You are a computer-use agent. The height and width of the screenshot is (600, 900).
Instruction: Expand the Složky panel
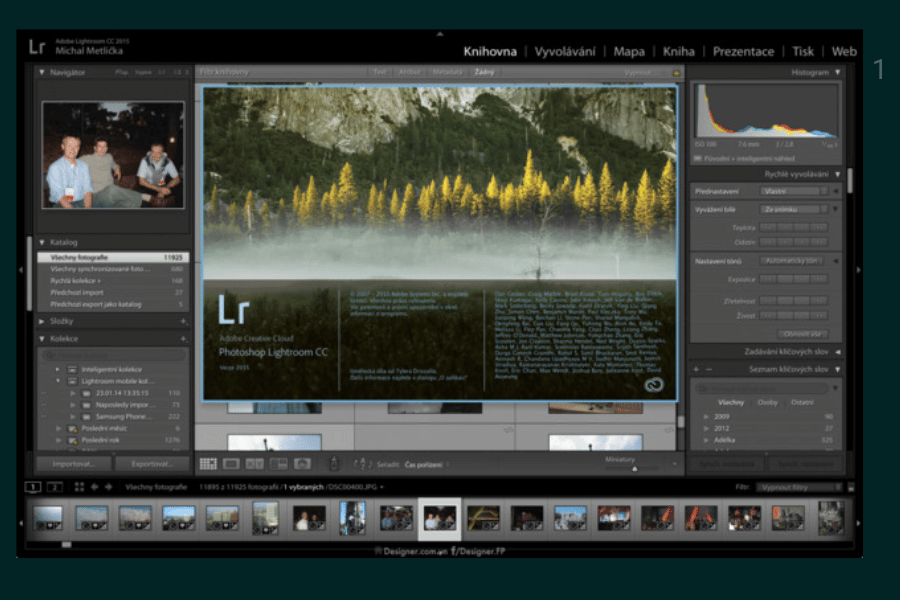tap(42, 321)
